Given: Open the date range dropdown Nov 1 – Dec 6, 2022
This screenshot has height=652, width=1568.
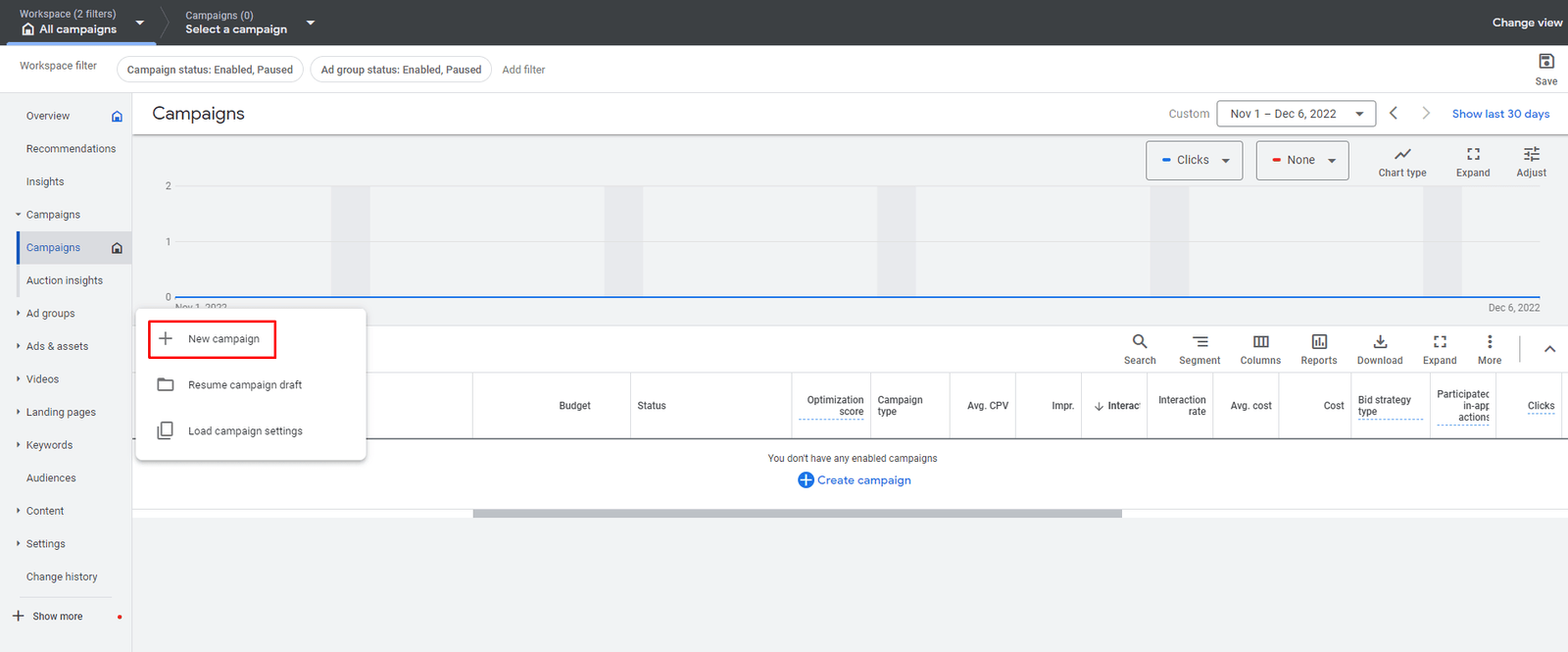Looking at the screenshot, I should tap(1296, 114).
